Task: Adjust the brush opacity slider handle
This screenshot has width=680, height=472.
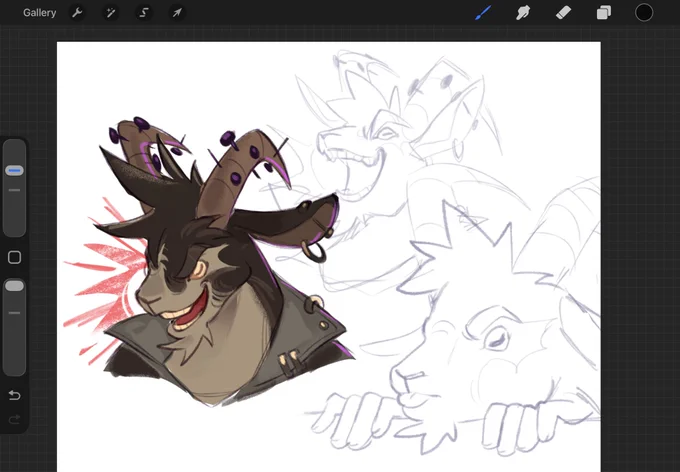Action: (14, 285)
